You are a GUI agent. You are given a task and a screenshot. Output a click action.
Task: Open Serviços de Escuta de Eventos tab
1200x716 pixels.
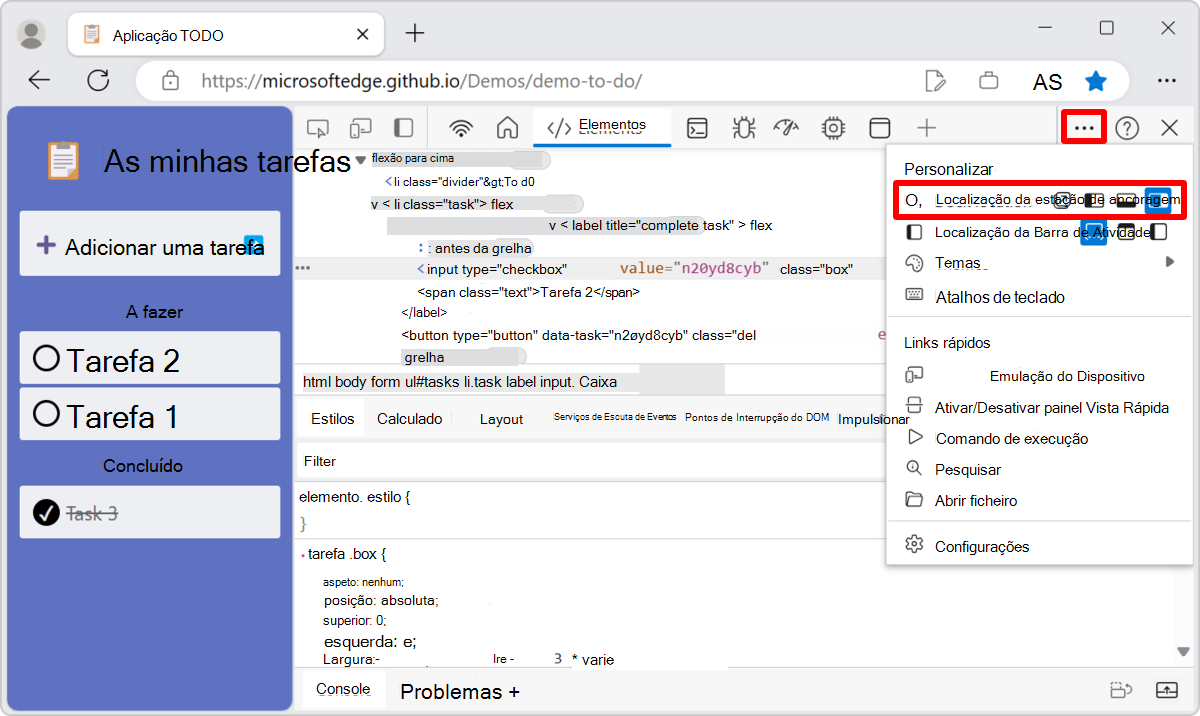tap(615, 417)
